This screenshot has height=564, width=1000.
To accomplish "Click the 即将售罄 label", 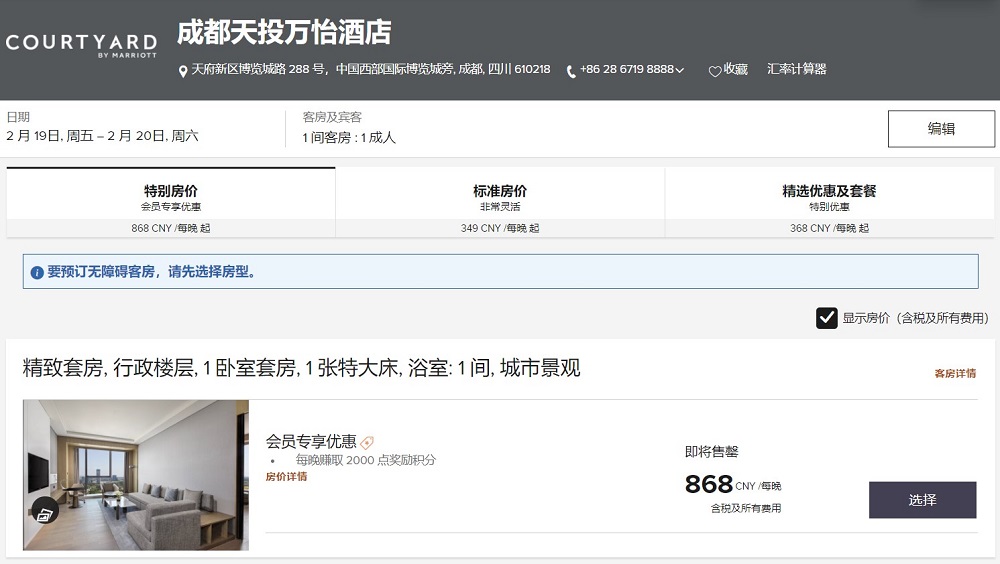I will click(712, 452).
